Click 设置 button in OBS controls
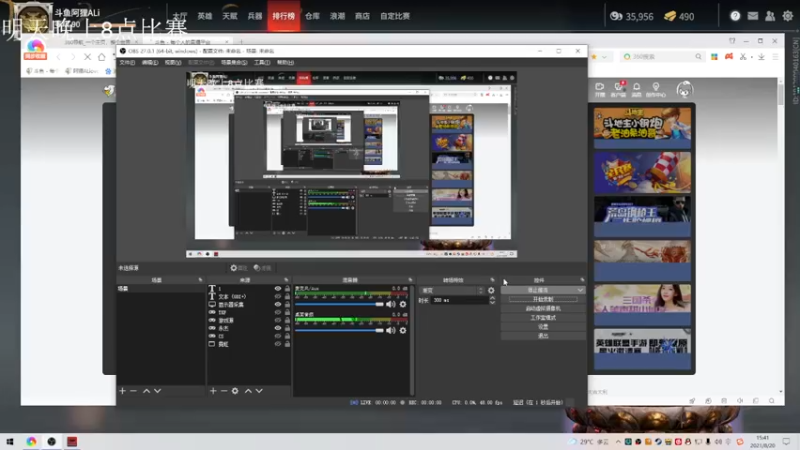 (x=543, y=327)
